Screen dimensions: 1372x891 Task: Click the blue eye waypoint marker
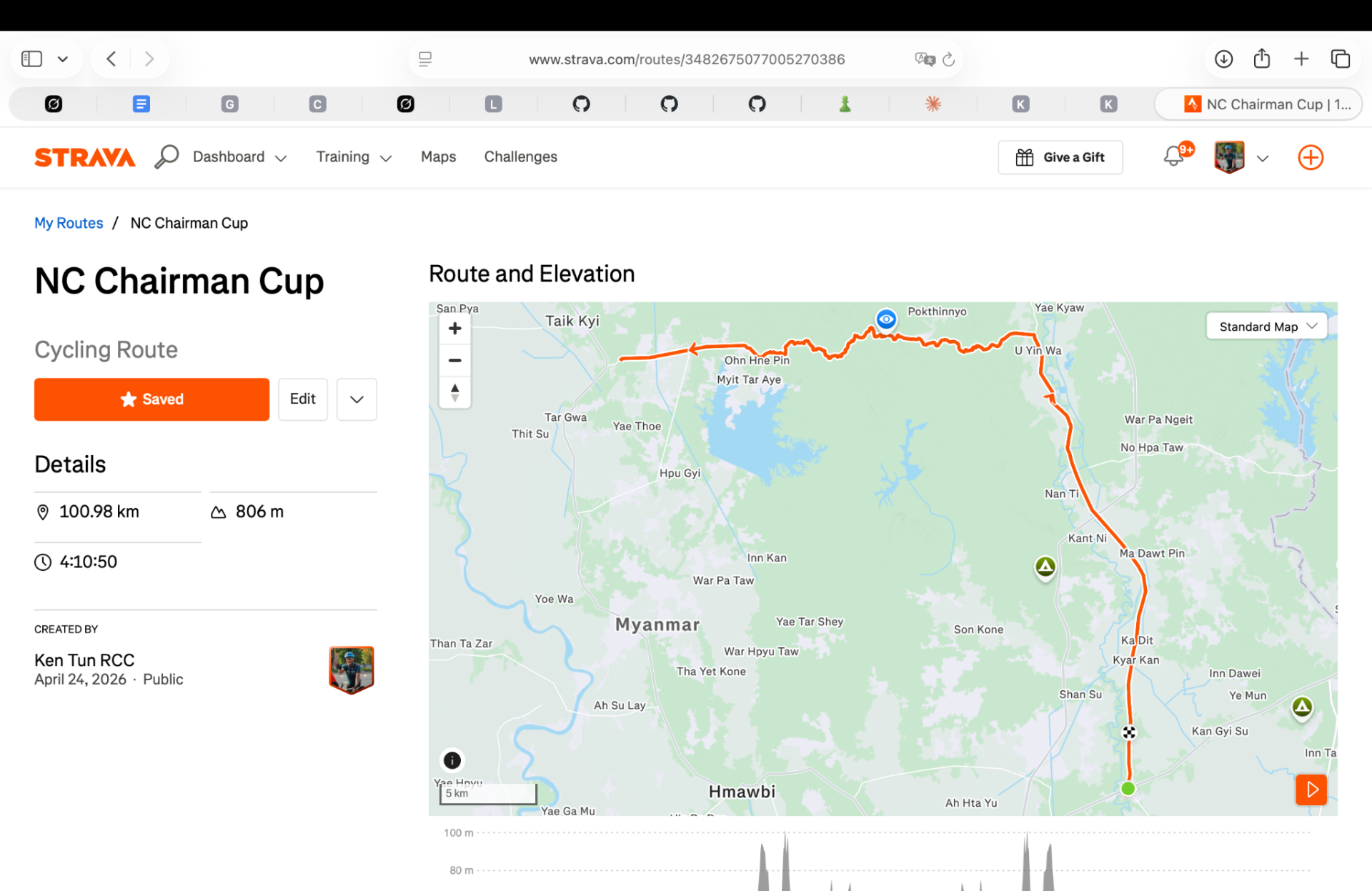coord(886,319)
